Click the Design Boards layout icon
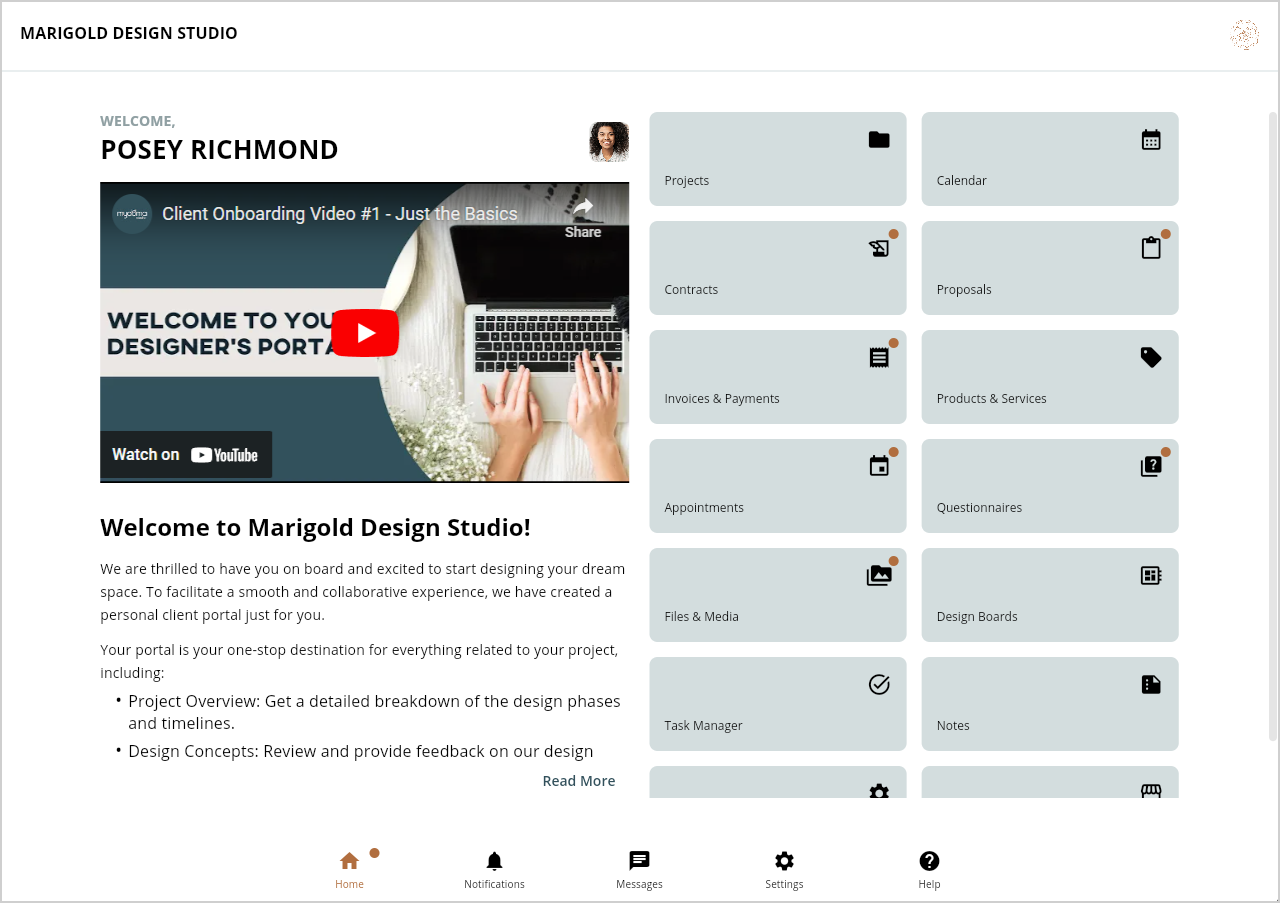The height and width of the screenshot is (903, 1280). (x=1151, y=576)
